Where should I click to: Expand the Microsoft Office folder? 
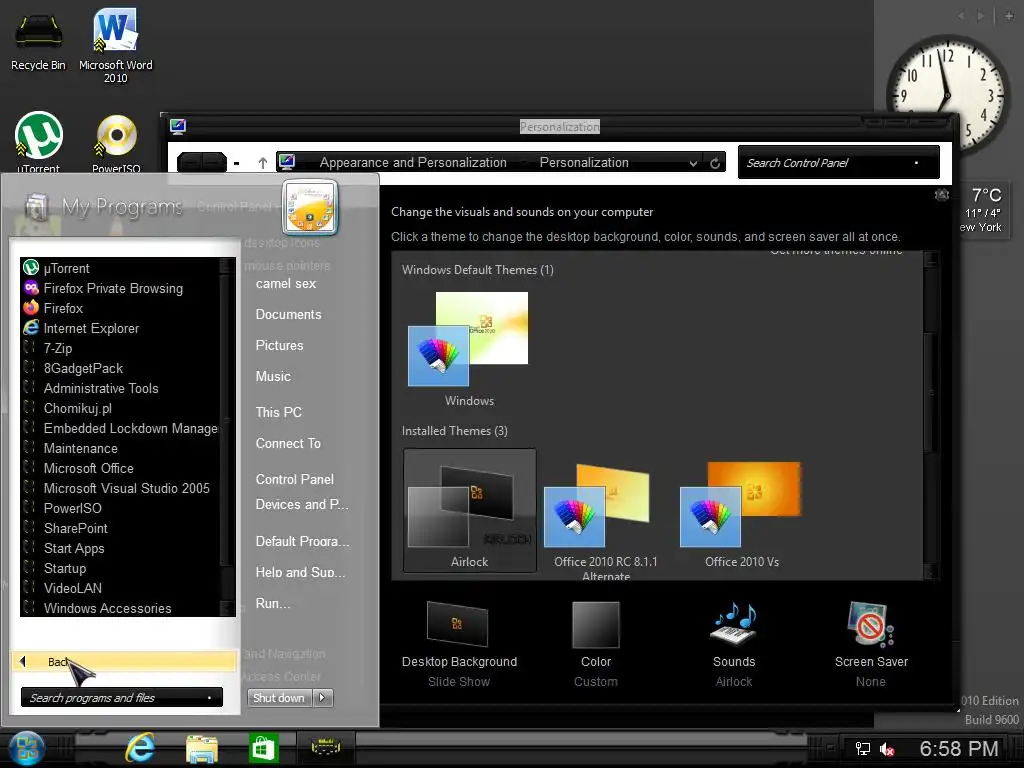tap(121, 468)
